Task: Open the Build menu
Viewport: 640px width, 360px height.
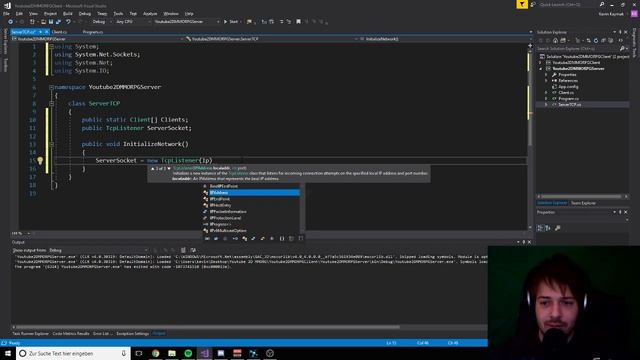Action: click(67, 13)
